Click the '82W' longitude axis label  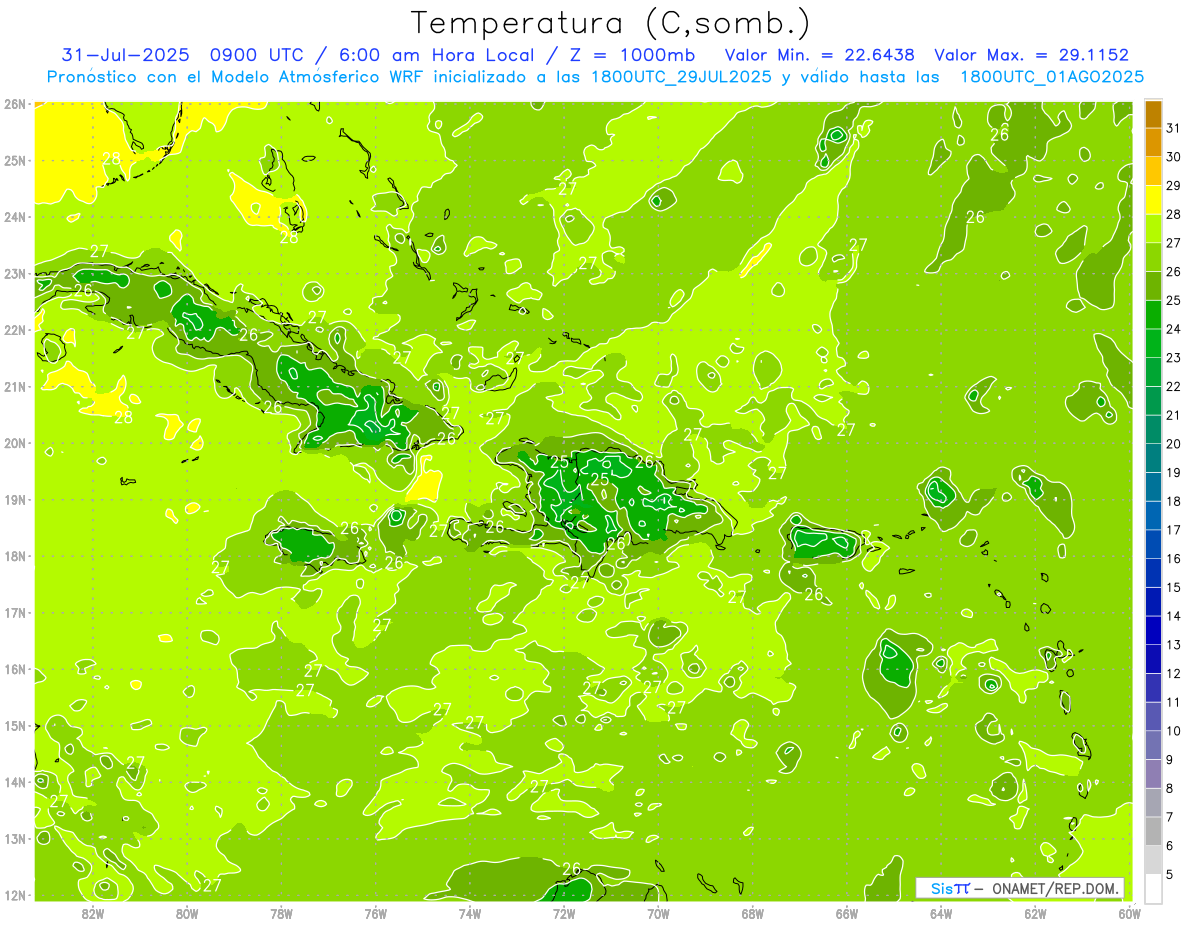92,913
